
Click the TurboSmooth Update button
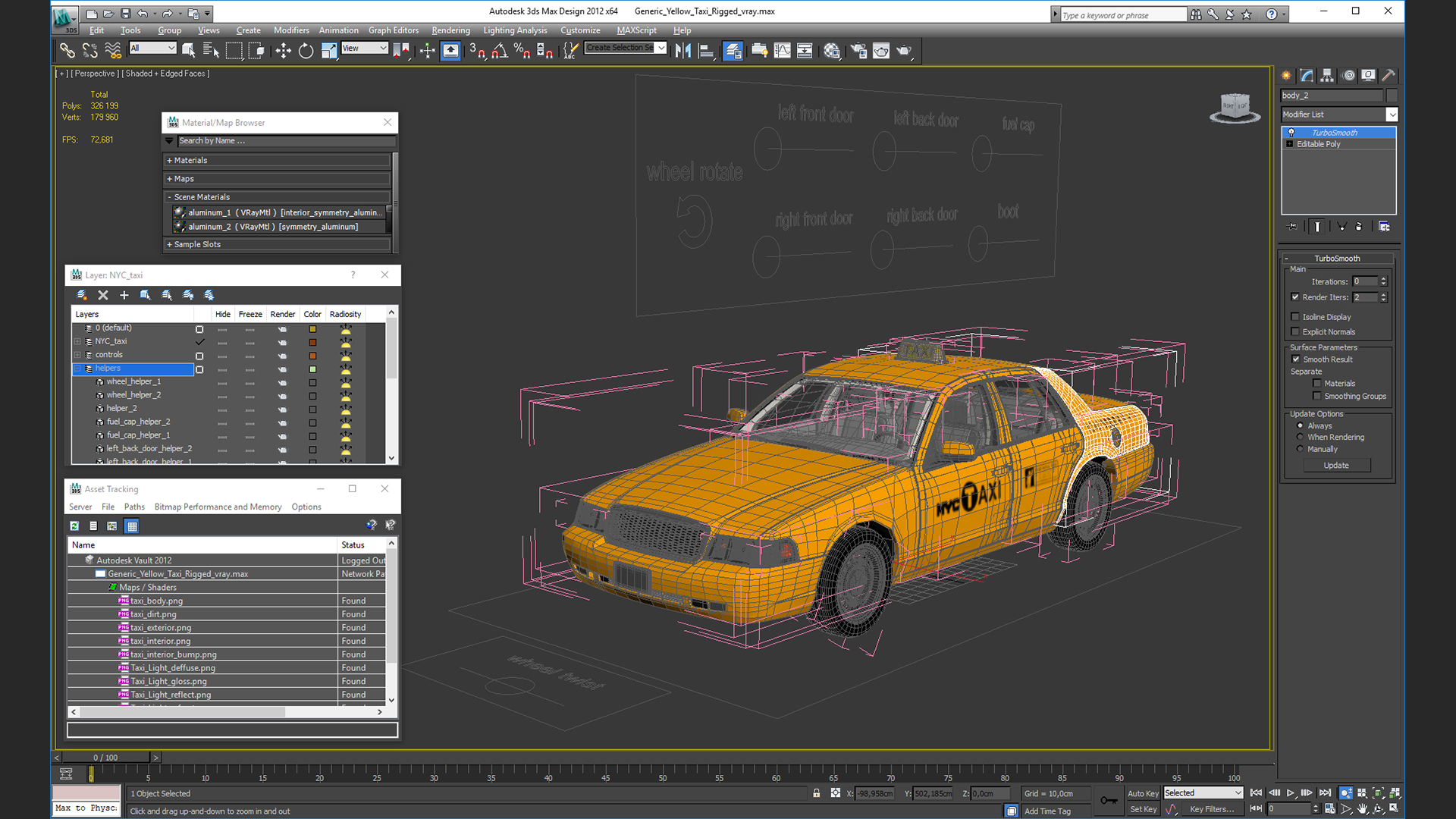point(1336,466)
